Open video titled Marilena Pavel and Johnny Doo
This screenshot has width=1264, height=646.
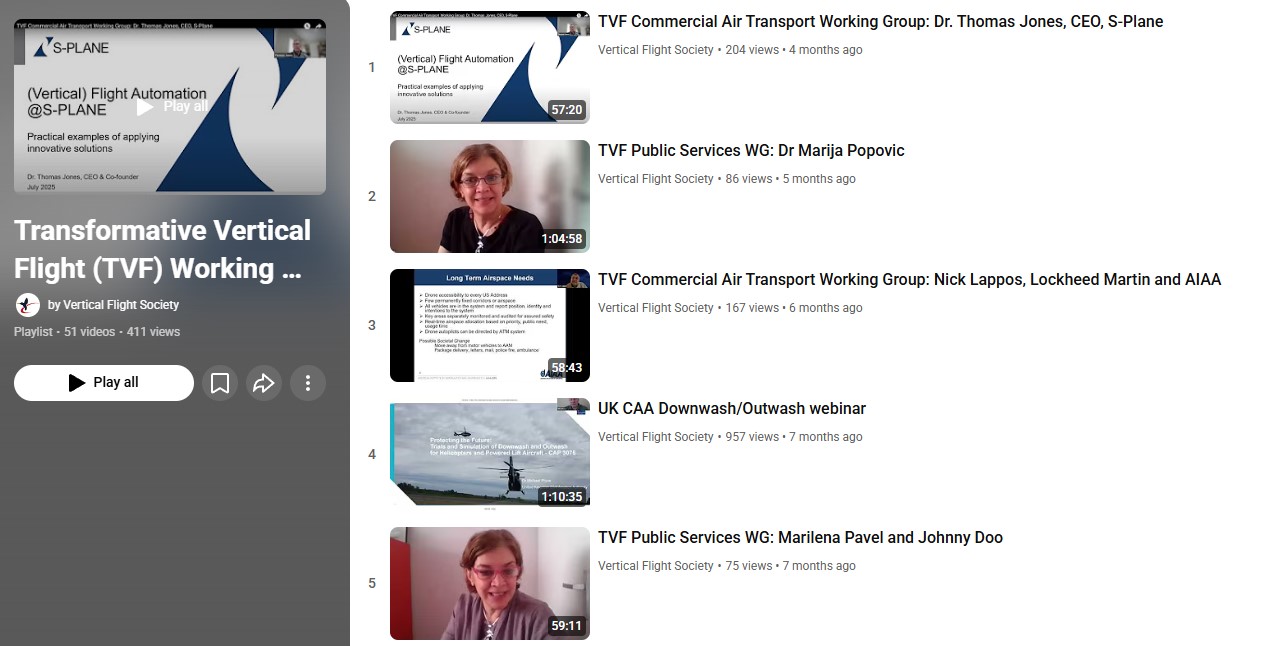(x=800, y=537)
